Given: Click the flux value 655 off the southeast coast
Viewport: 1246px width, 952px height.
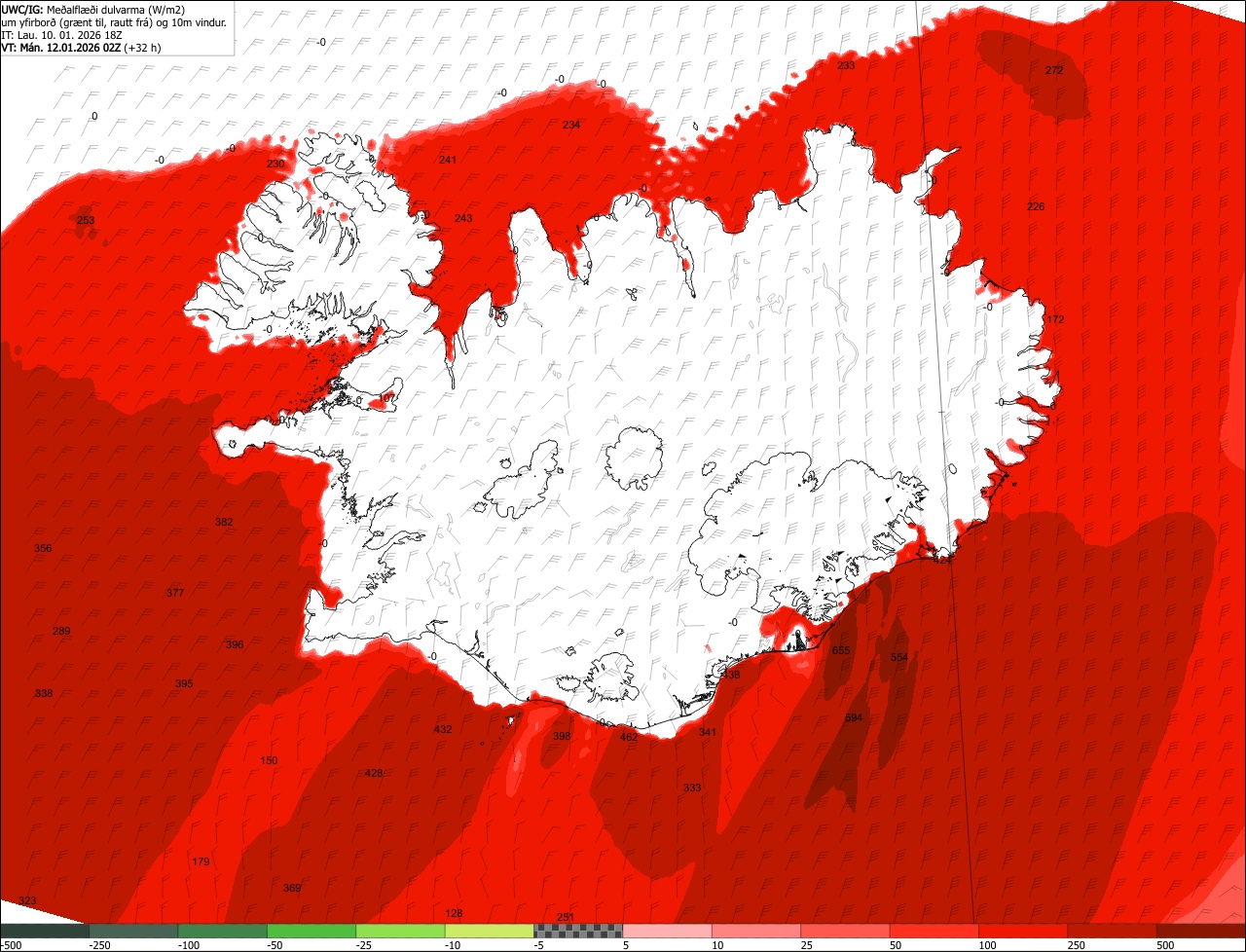Looking at the screenshot, I should point(841,650).
